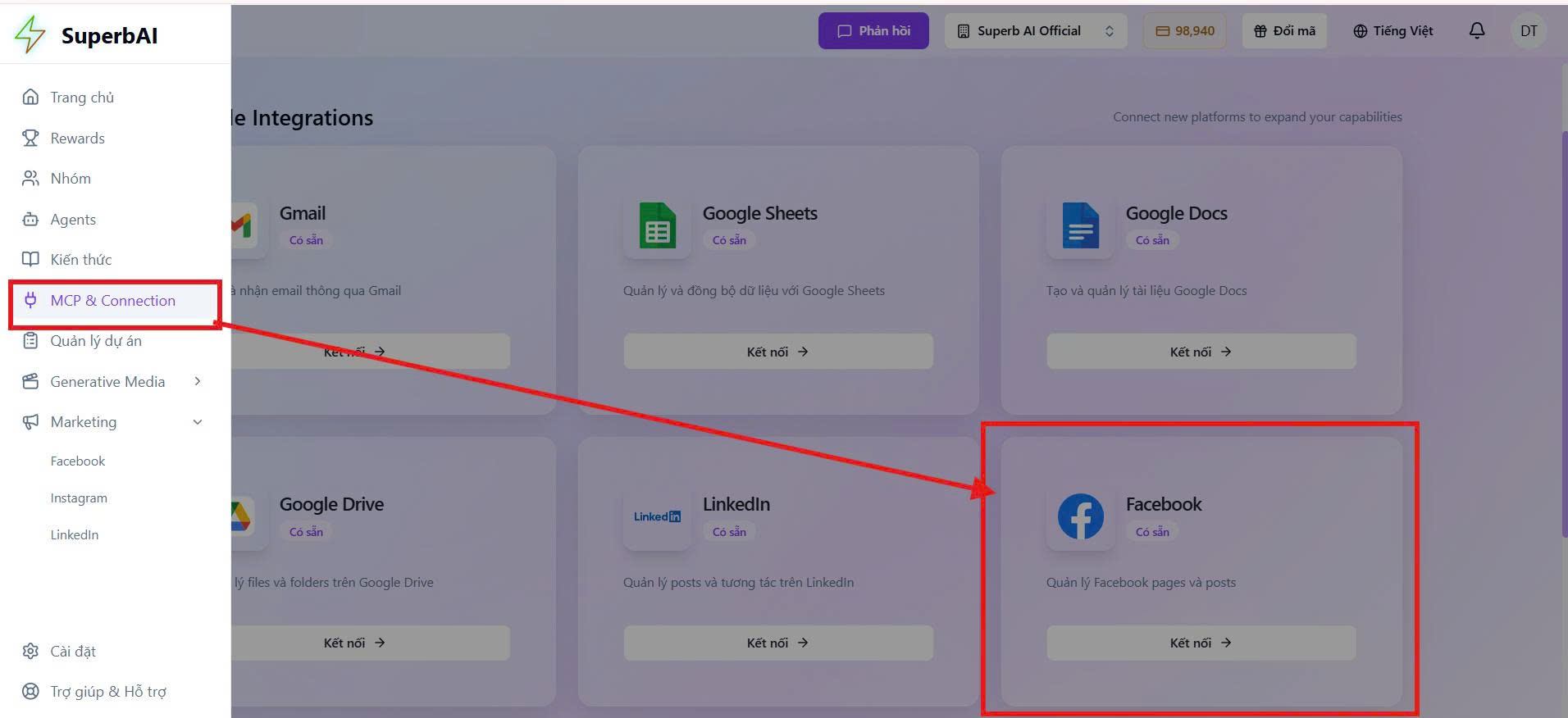The height and width of the screenshot is (718, 1568).
Task: Click the 98,940 credits balance
Action: click(1184, 30)
